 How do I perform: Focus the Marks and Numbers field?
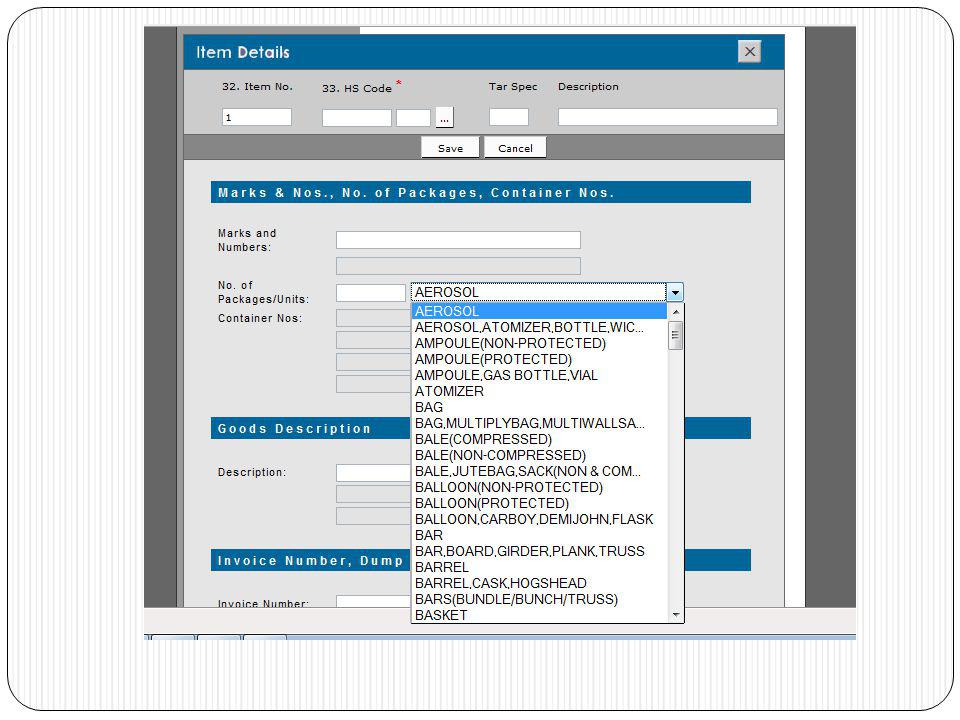point(459,240)
